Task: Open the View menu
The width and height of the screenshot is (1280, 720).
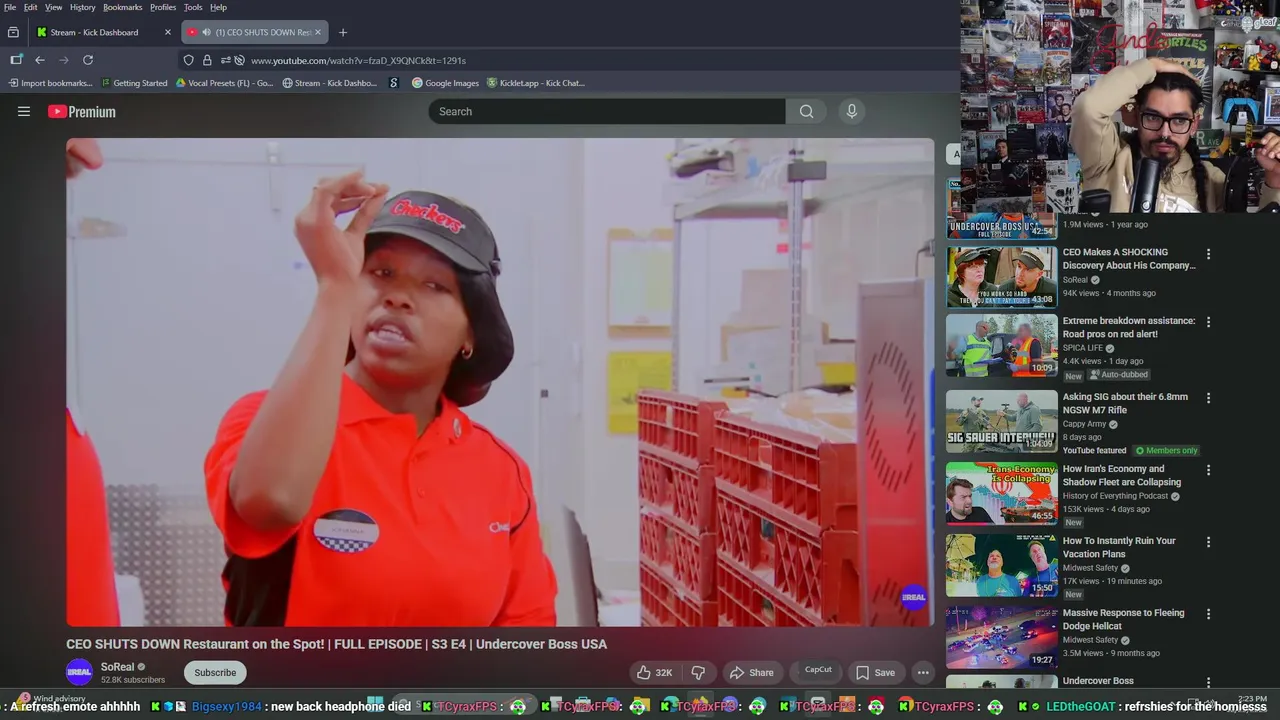Action: coord(54,7)
